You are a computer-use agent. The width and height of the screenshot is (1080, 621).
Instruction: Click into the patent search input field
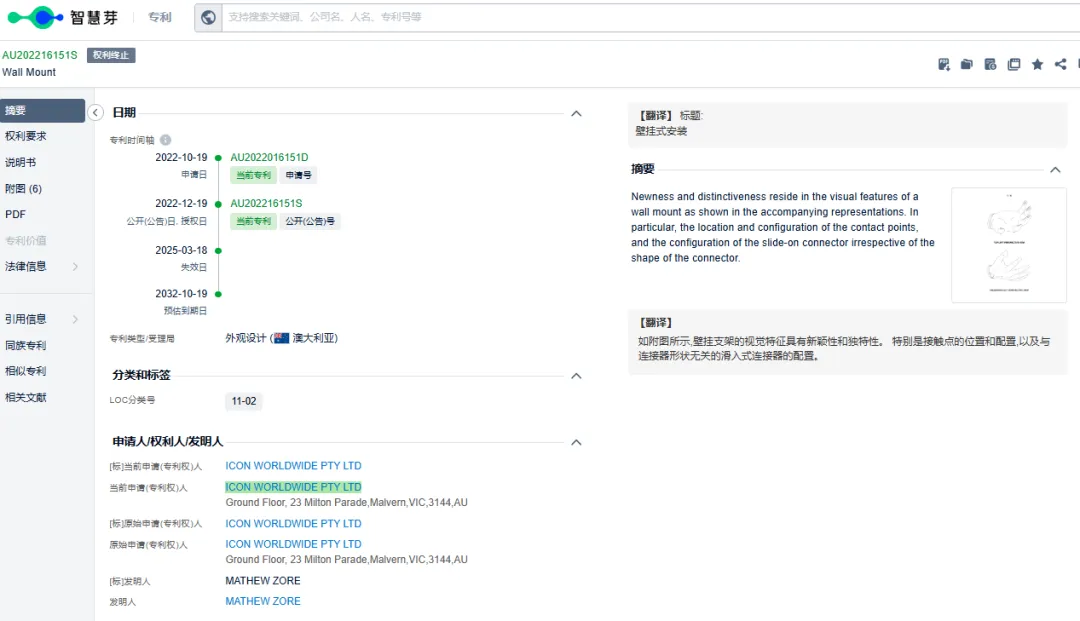651,17
